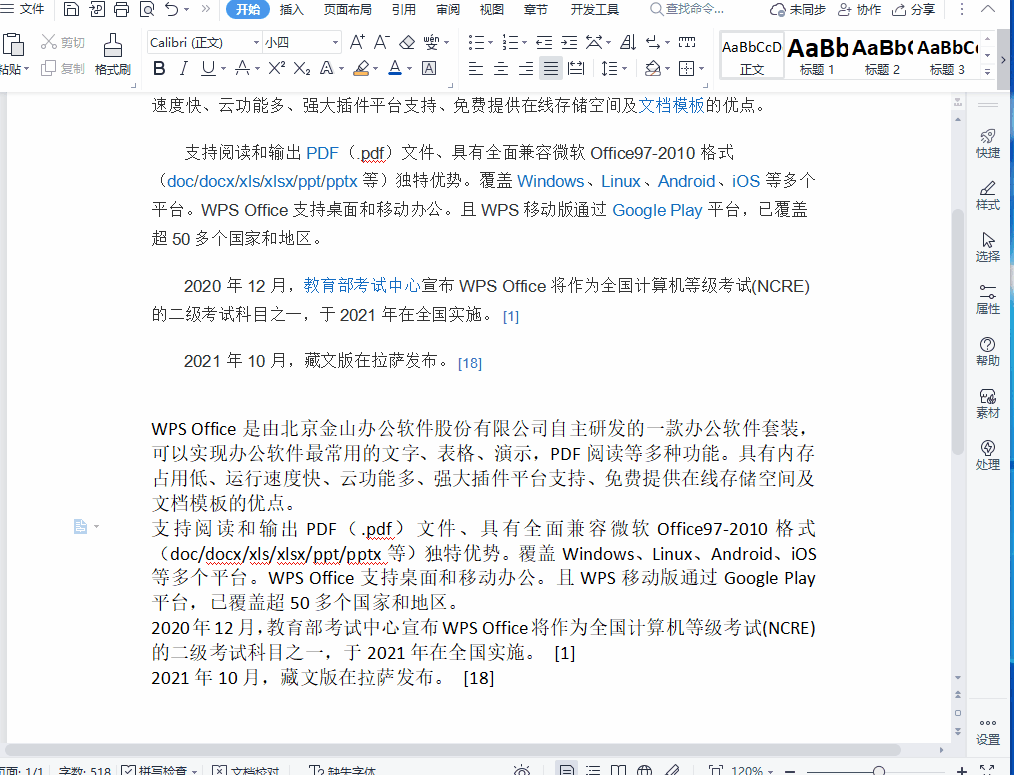
Task: Expand the Paste (粘贴) dropdown arrow
Action: (x=27, y=69)
